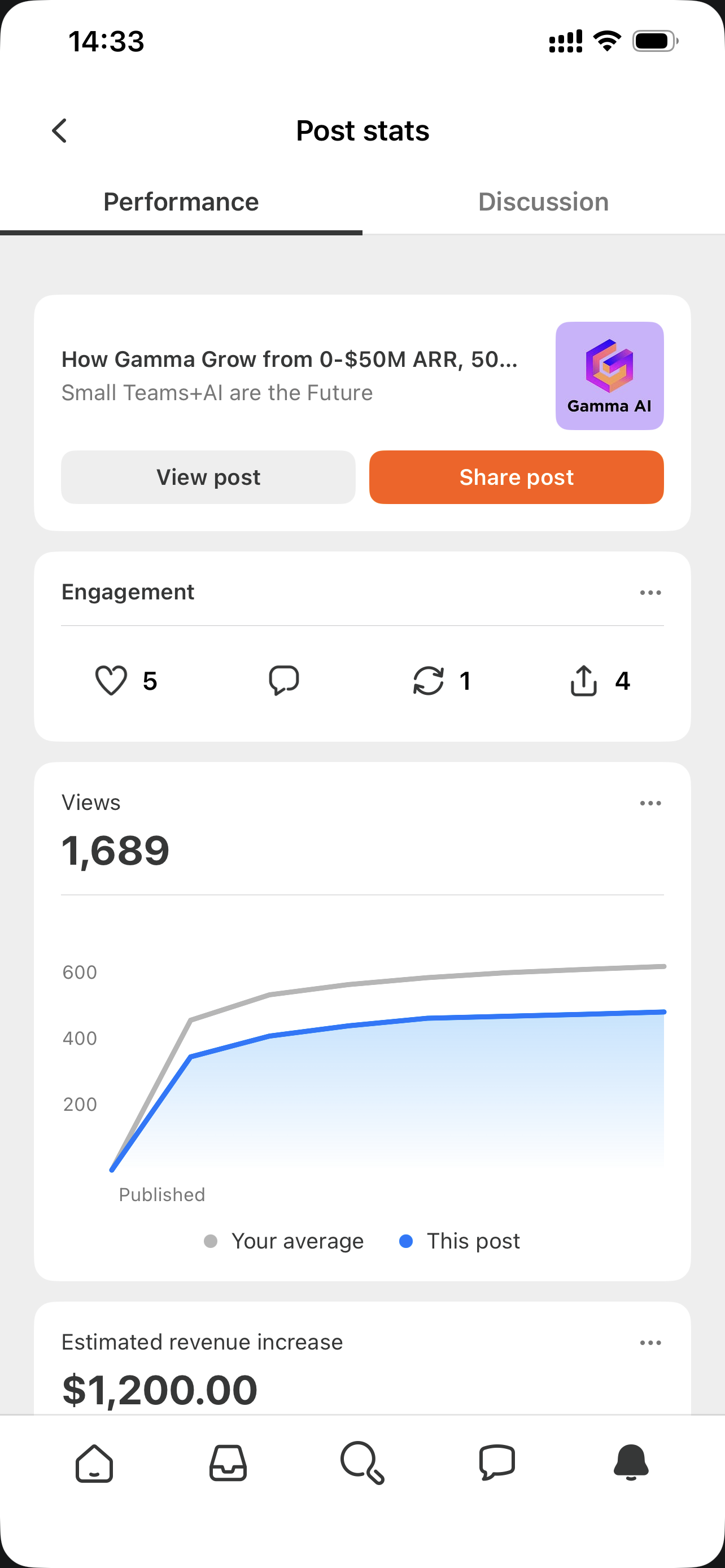Toggle the 'Your average' chart legend
The height and width of the screenshot is (1568, 725).
click(284, 1241)
